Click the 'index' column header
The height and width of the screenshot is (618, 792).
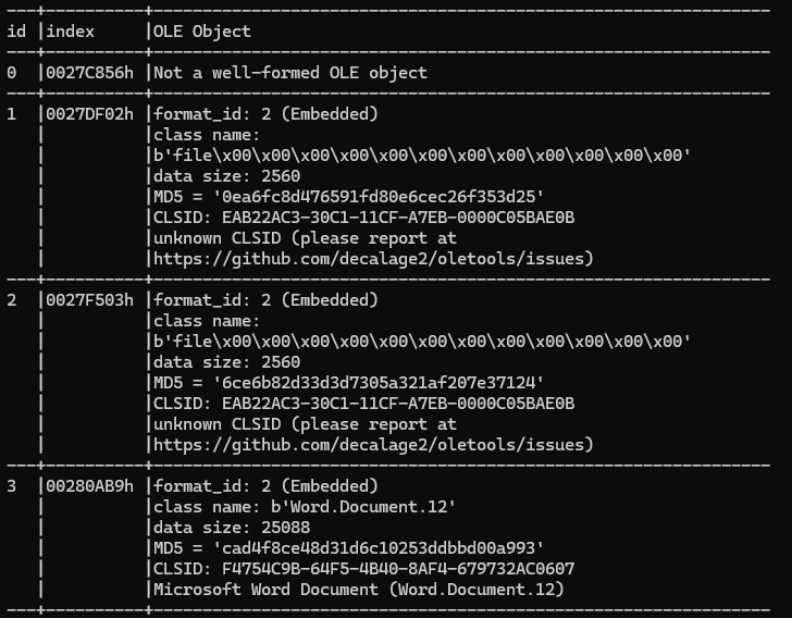coord(70,31)
